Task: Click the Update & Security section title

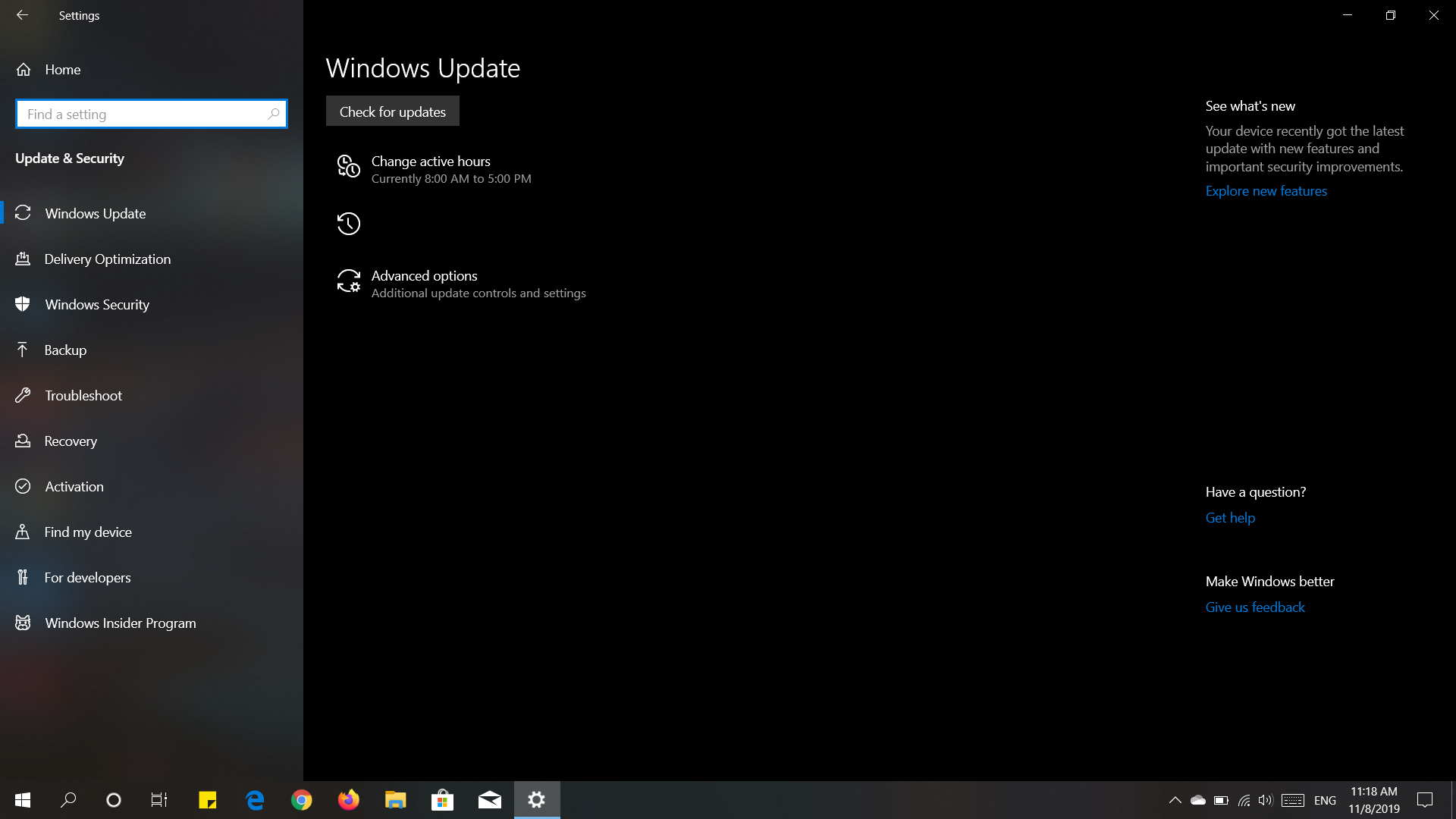Action: [x=70, y=158]
